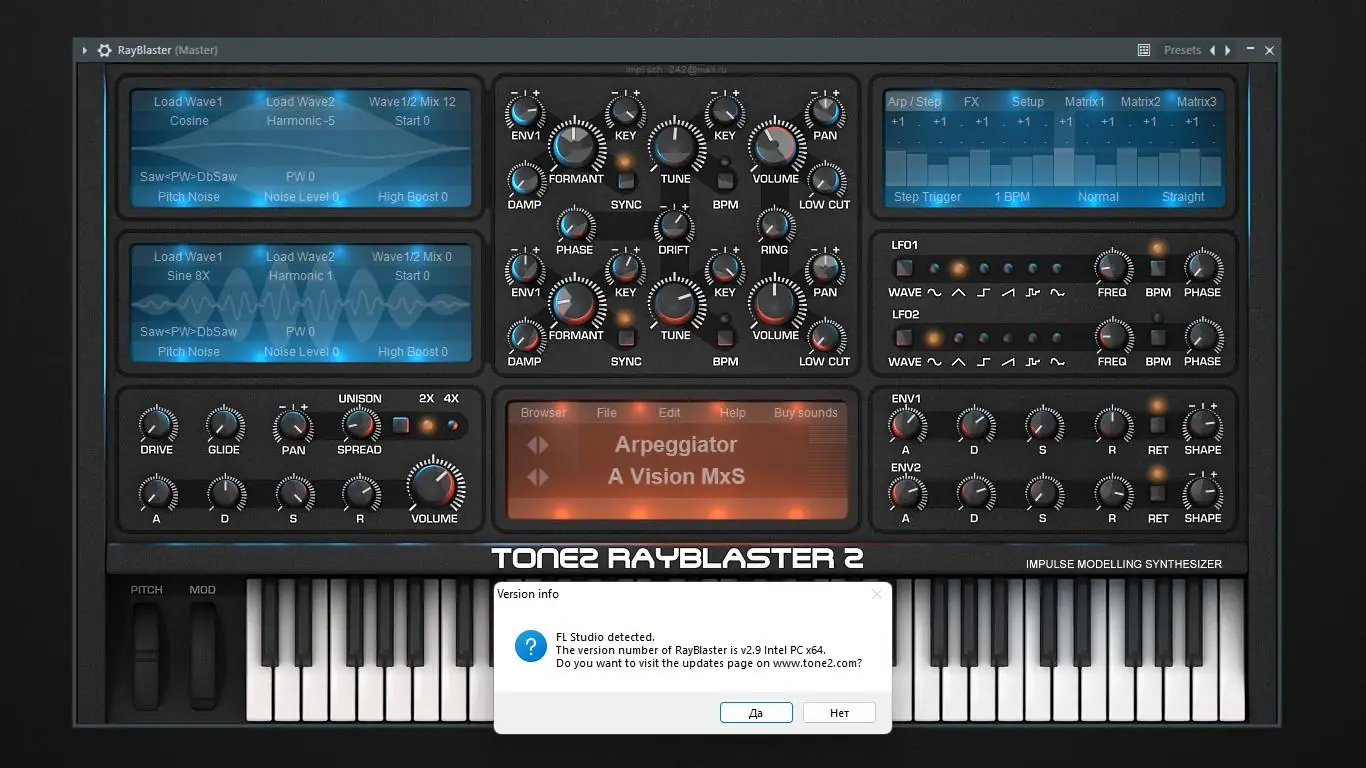Enable BPM sync on LFO1
The image size is (1366, 768).
pos(1157,268)
